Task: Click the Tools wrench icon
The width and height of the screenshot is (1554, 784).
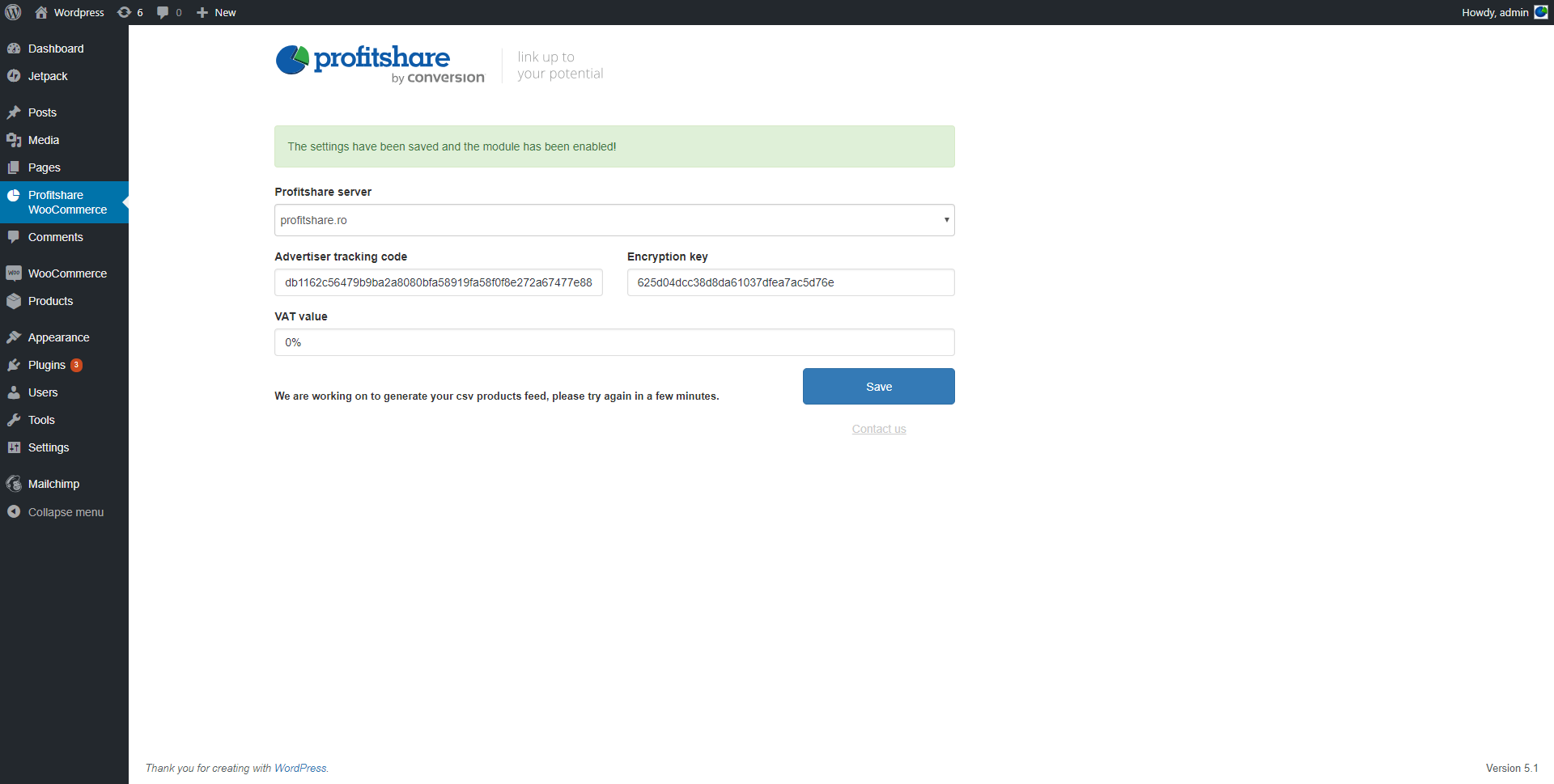Action: click(x=14, y=420)
